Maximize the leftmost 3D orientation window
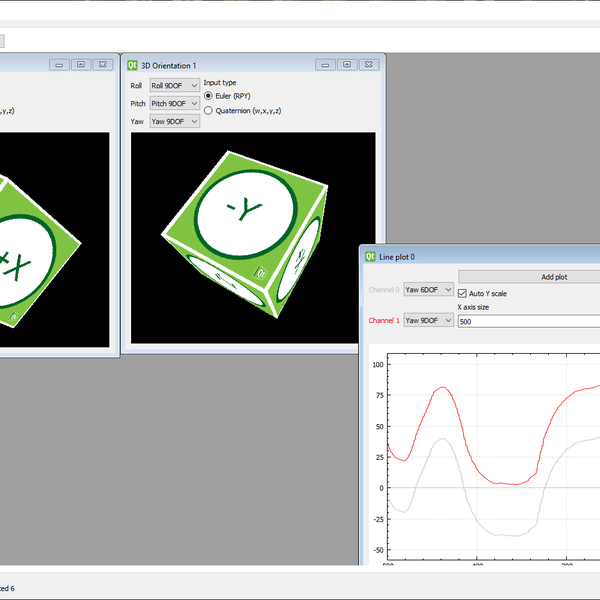This screenshot has width=600, height=600. click(x=80, y=65)
